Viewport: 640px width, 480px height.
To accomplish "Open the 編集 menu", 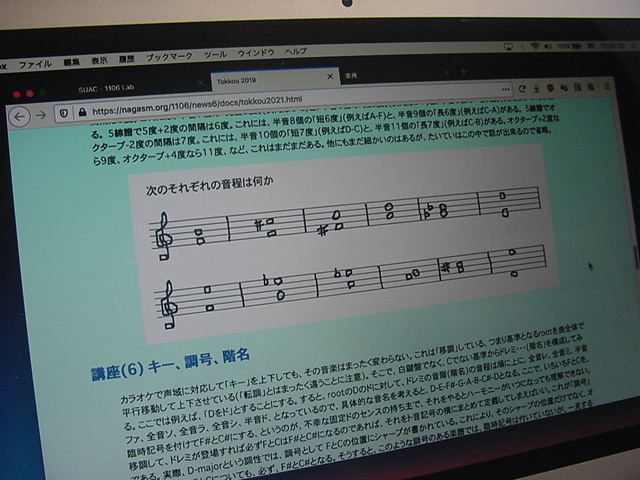I will (71, 62).
